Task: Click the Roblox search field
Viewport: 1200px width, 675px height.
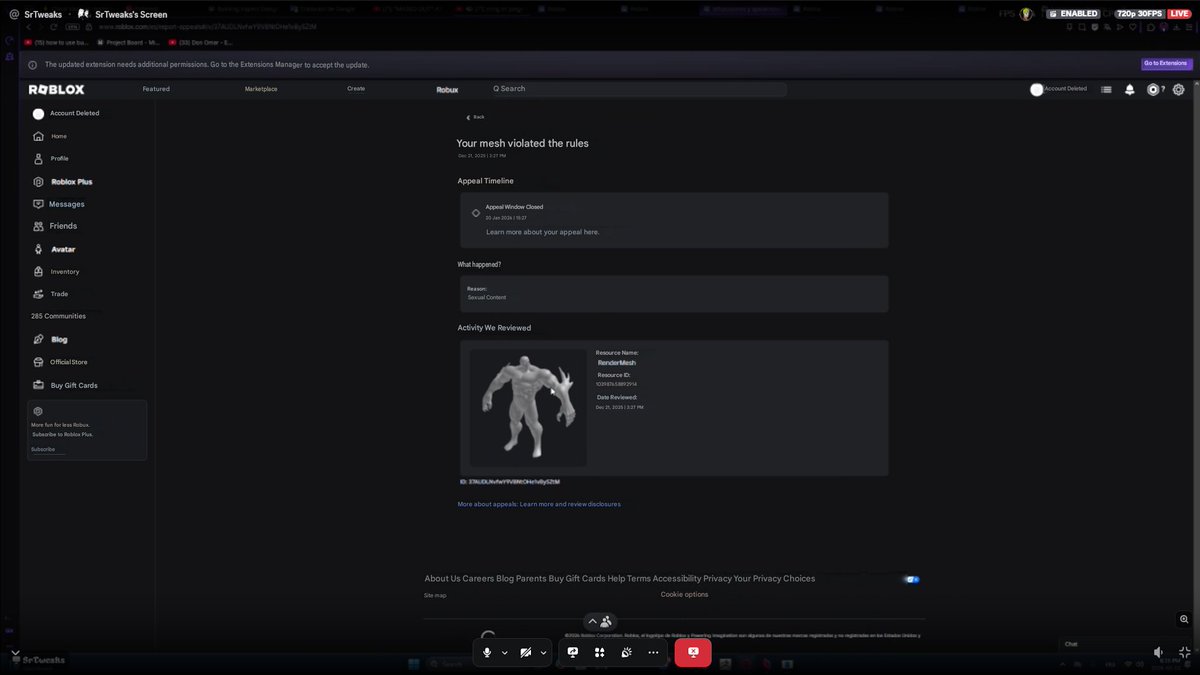Action: pyautogui.click(x=637, y=89)
